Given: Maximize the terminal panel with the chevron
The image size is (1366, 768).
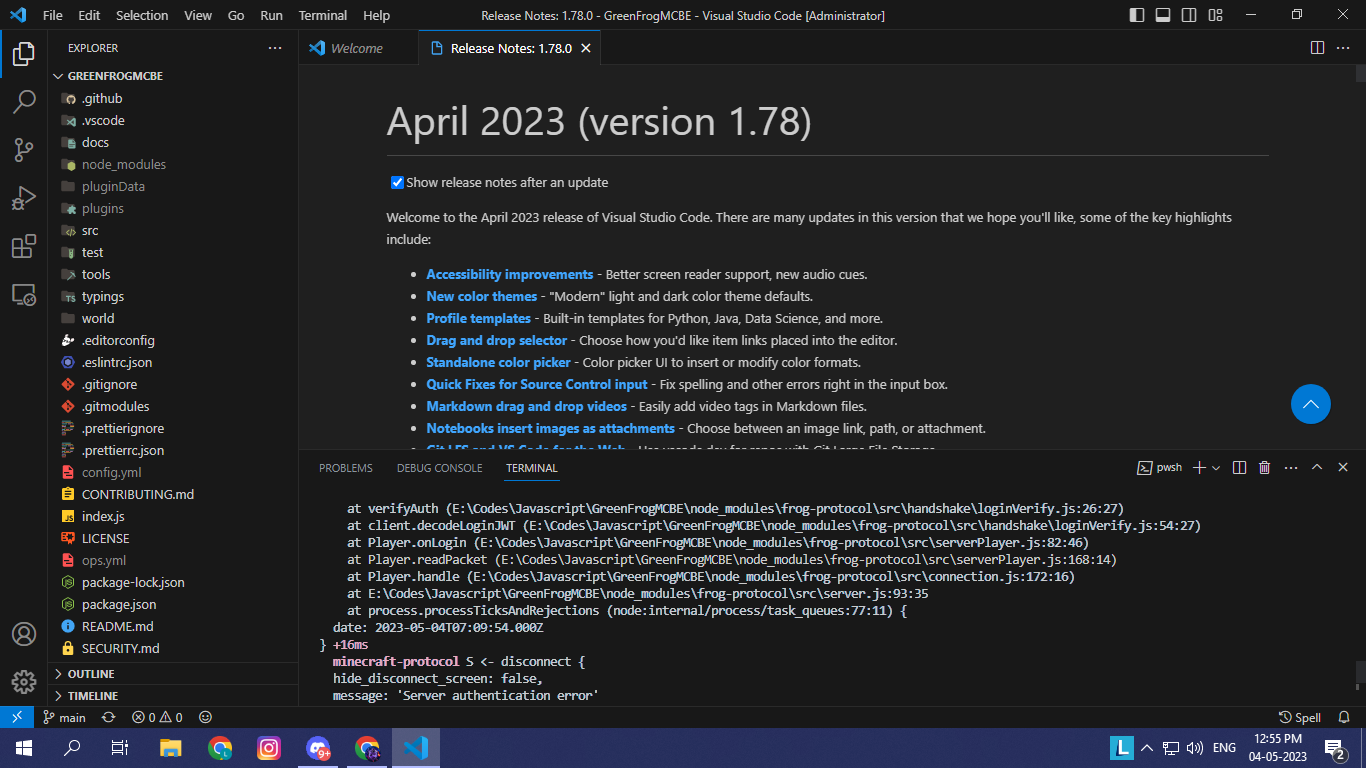Looking at the screenshot, I should (1317, 467).
